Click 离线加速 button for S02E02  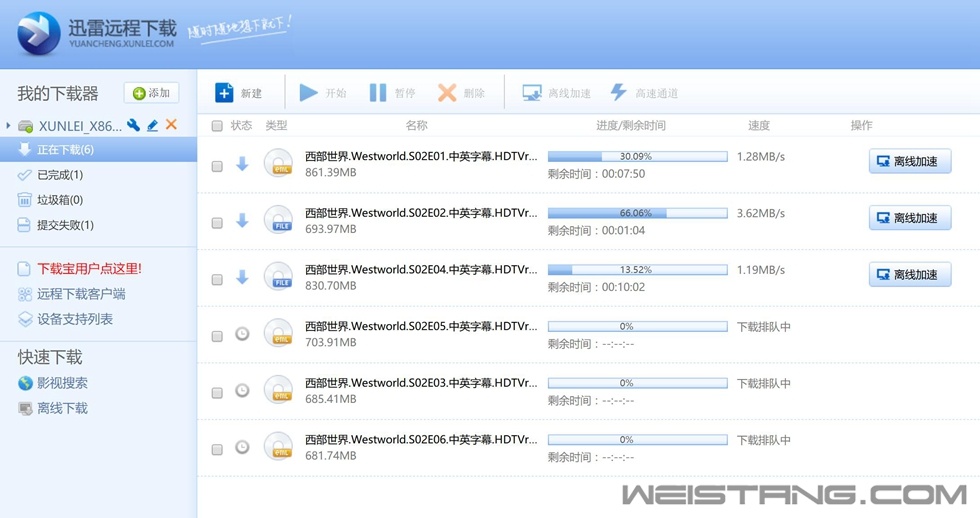click(x=910, y=218)
